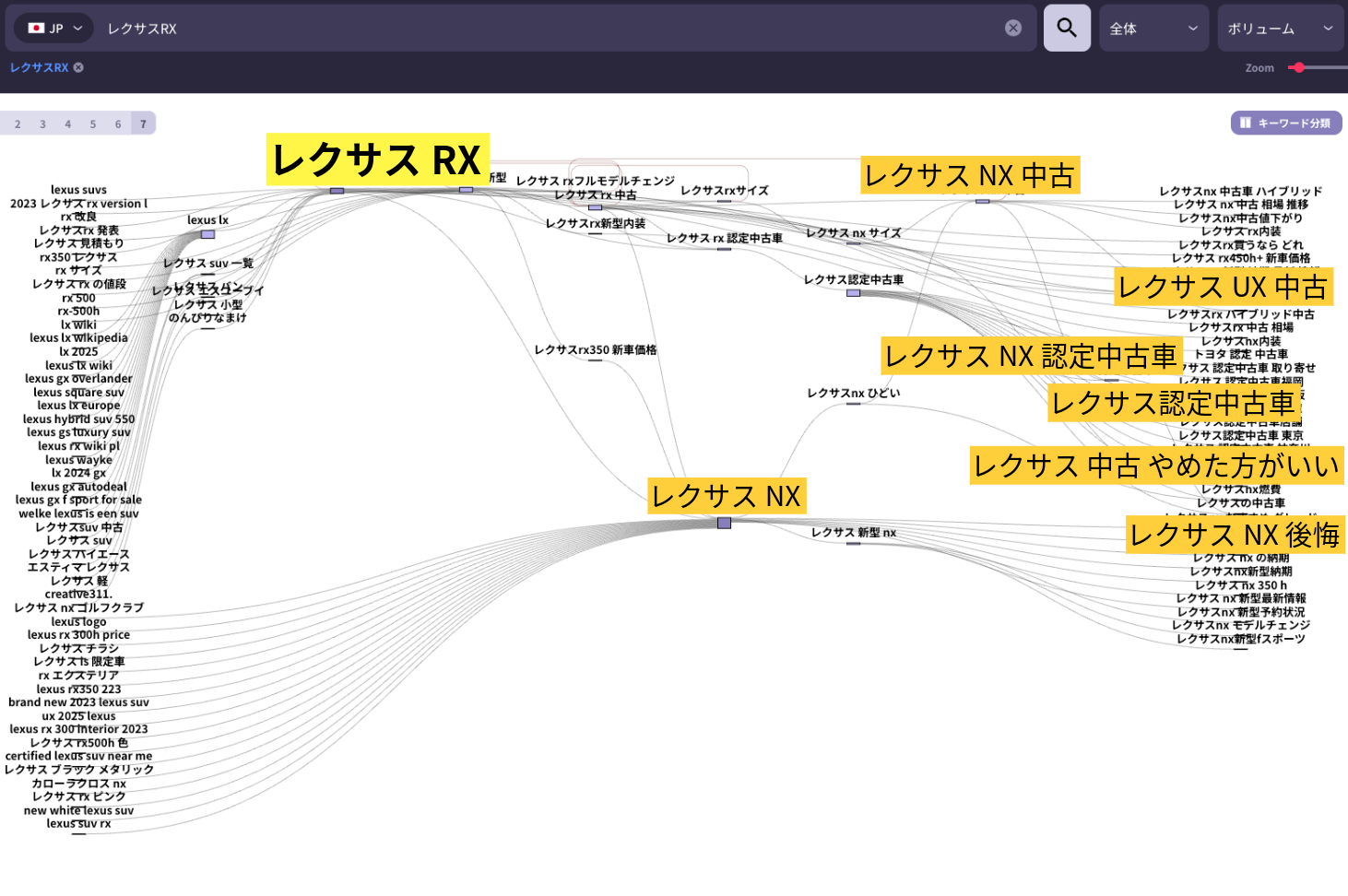Screen dimensions: 1348x896
Task: Click keyword lexus hybrid suv 550
Action: coord(78,419)
